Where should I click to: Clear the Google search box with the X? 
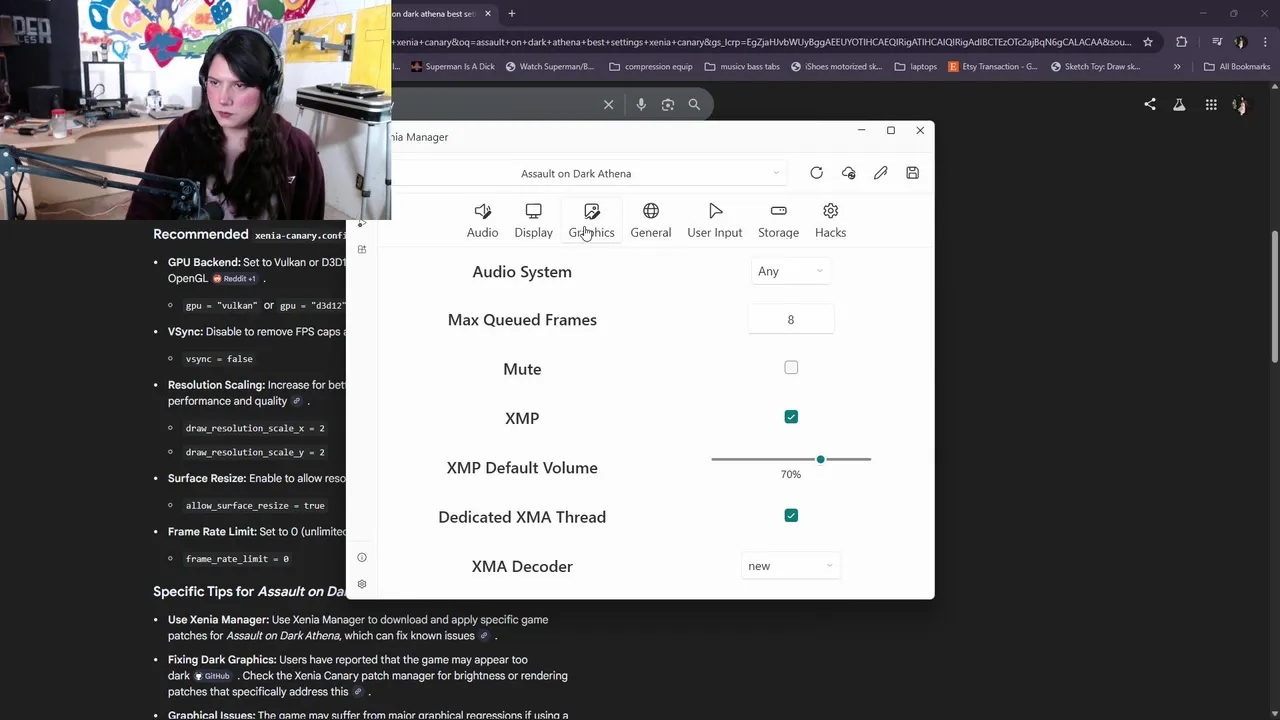tap(608, 104)
